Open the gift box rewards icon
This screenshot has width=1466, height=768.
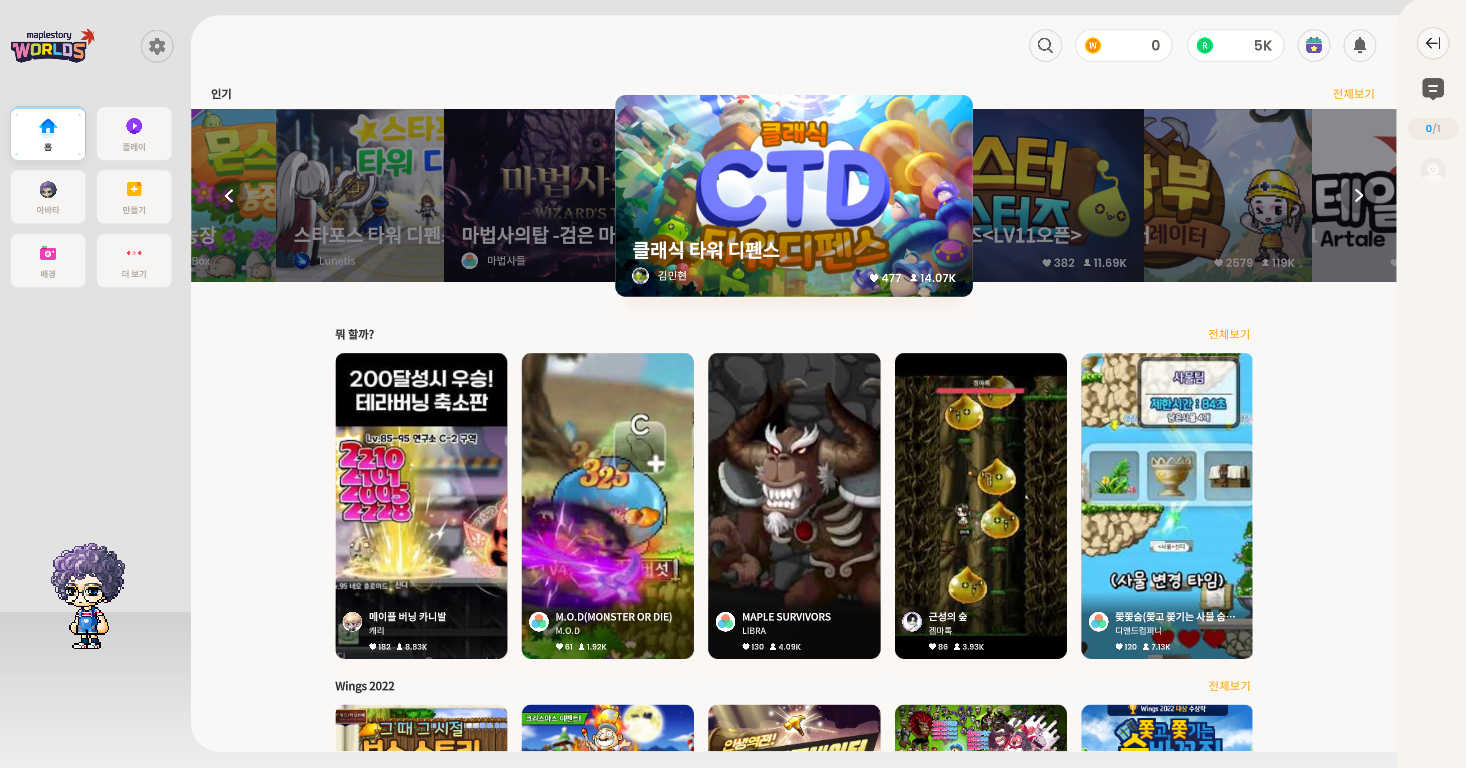click(x=1313, y=45)
